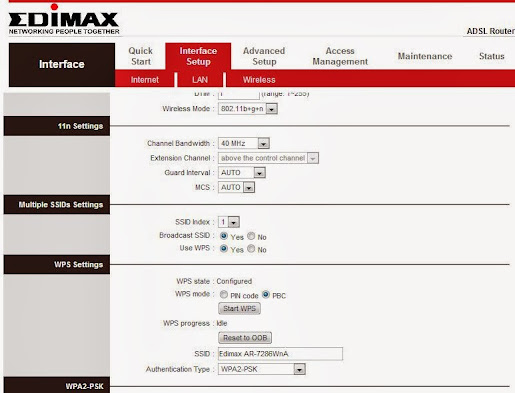
Task: Click the WPS progress Idle text
Action: (222, 323)
